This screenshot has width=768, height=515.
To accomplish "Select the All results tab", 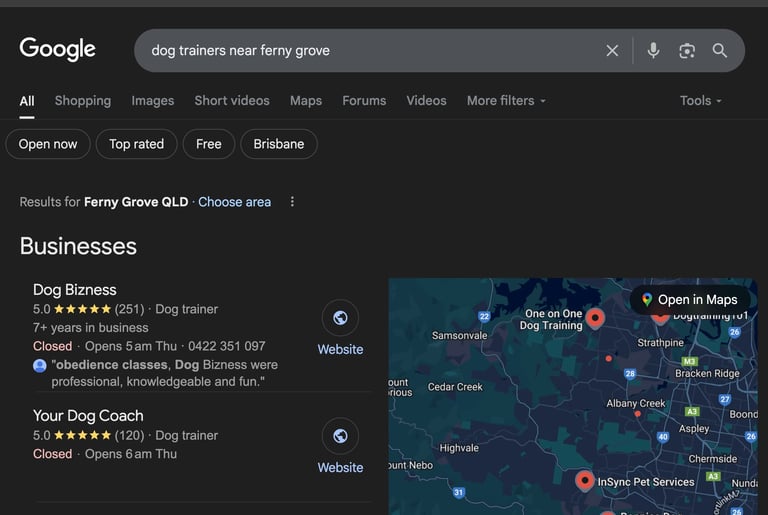I will [27, 101].
